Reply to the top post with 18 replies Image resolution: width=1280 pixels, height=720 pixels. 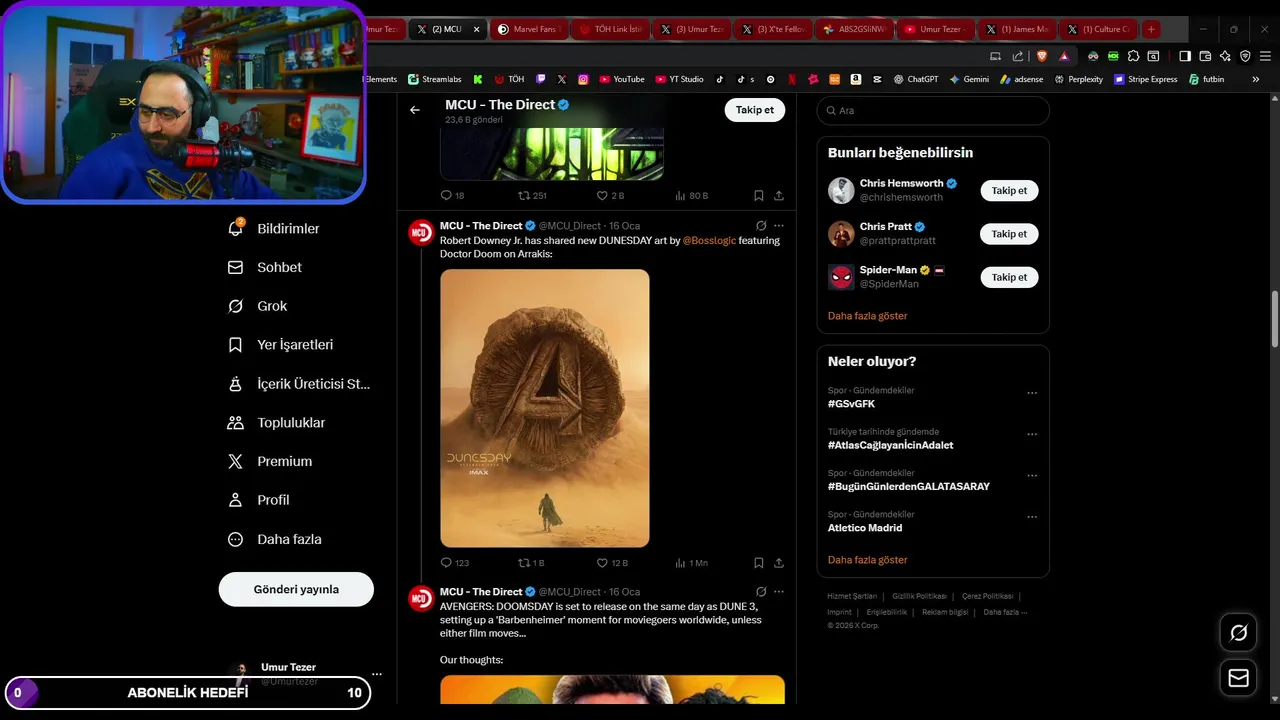point(453,196)
